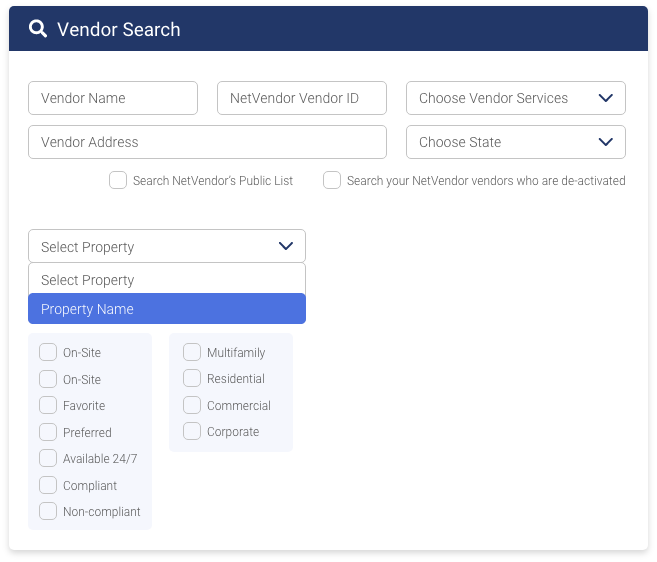This screenshot has width=657, height=562.
Task: Click into the Vendor Address field
Action: (x=207, y=142)
